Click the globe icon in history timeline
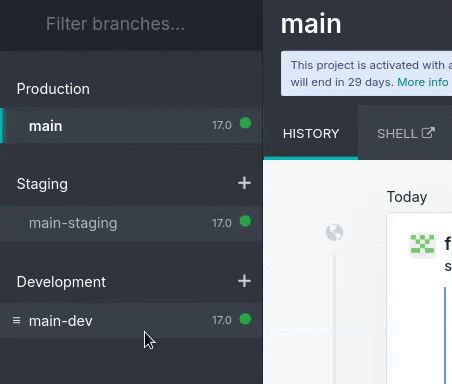452x384 pixels. tap(334, 232)
